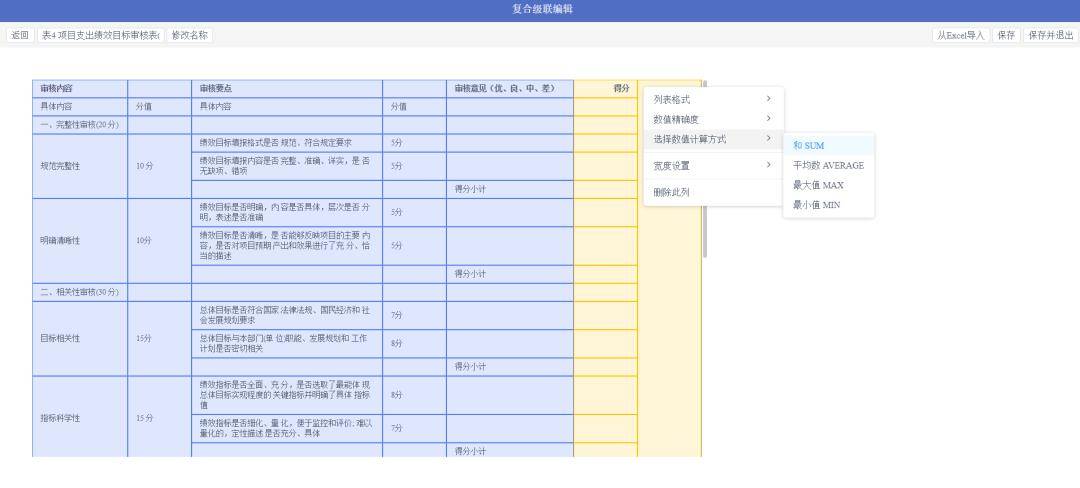This screenshot has width=1080, height=488.
Task: Click the 保存 button
Action: point(1006,35)
